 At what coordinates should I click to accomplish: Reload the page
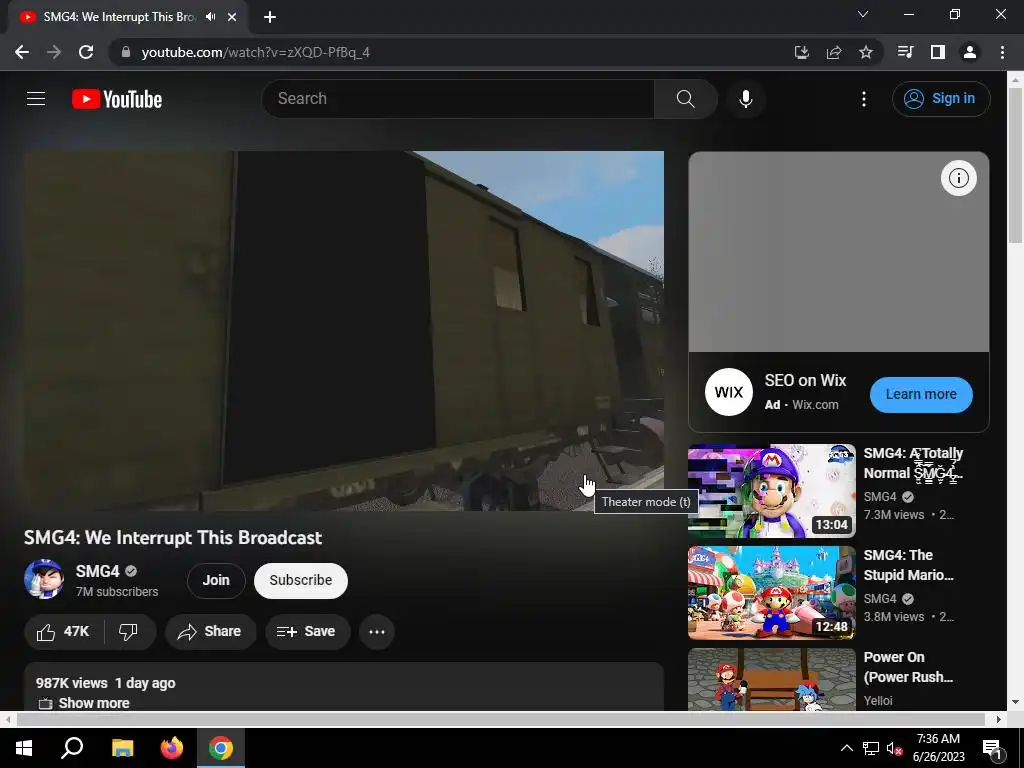coord(86,52)
